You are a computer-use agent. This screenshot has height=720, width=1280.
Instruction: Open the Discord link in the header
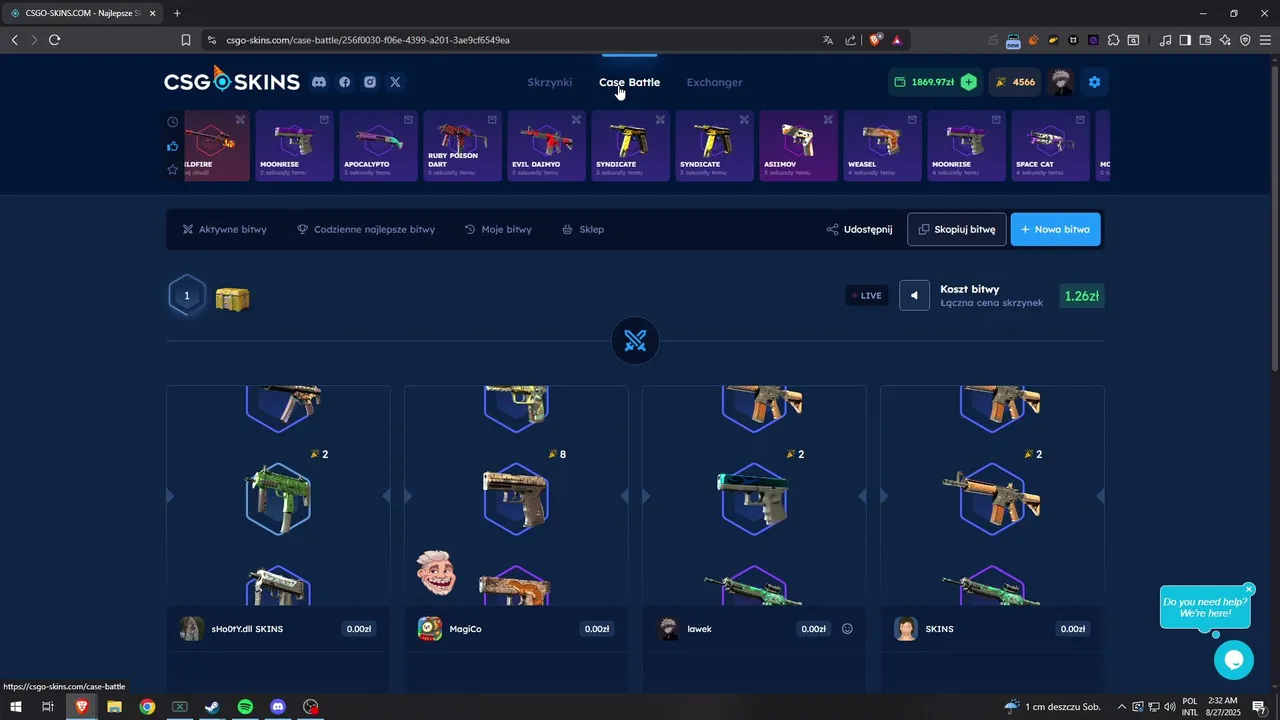click(319, 82)
